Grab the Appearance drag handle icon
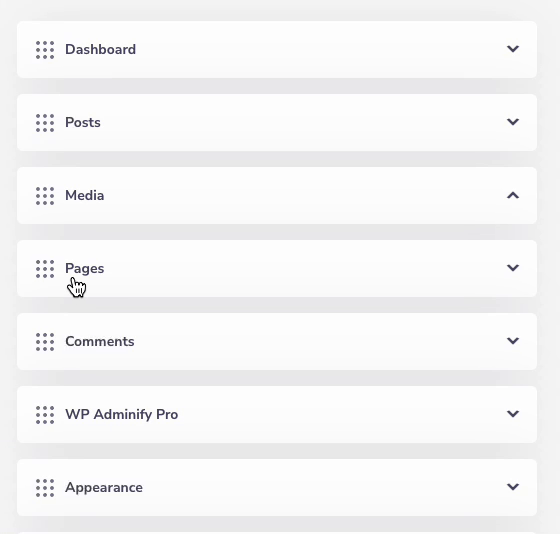 click(45, 488)
